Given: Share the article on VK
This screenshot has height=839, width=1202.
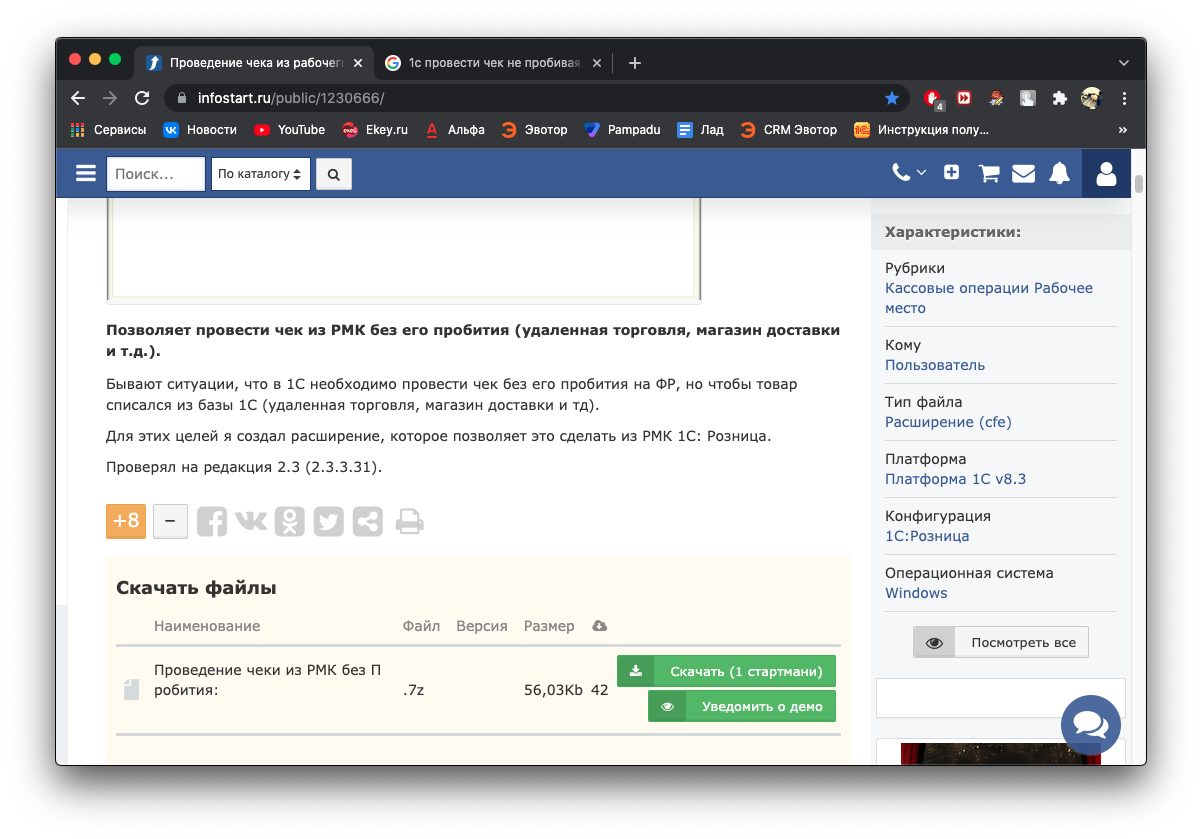Looking at the screenshot, I should 251,521.
